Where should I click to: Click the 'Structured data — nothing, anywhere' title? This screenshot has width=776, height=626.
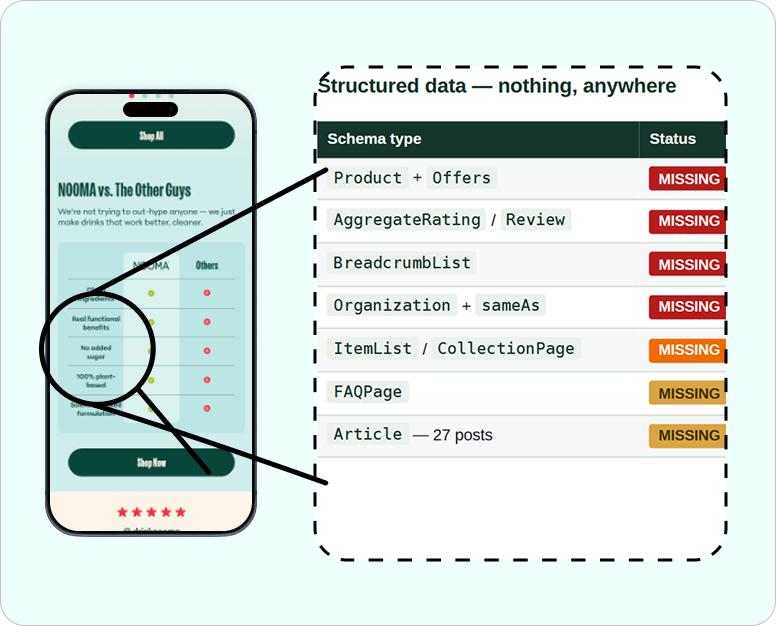pos(497,86)
